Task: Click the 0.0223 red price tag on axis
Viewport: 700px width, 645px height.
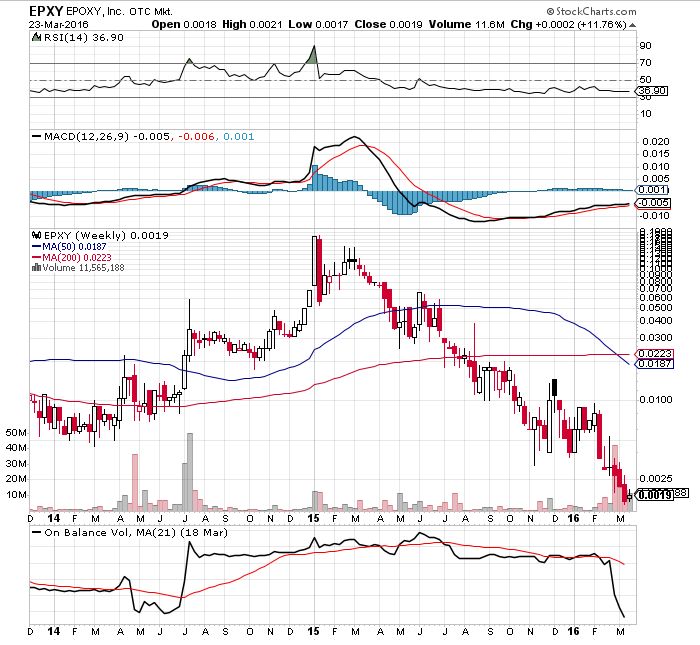Action: (654, 354)
